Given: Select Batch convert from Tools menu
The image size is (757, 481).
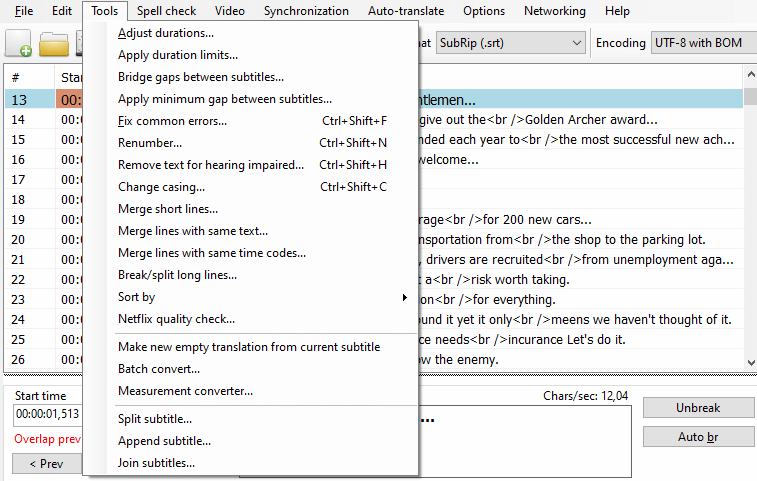Looking at the screenshot, I should pos(159,369).
